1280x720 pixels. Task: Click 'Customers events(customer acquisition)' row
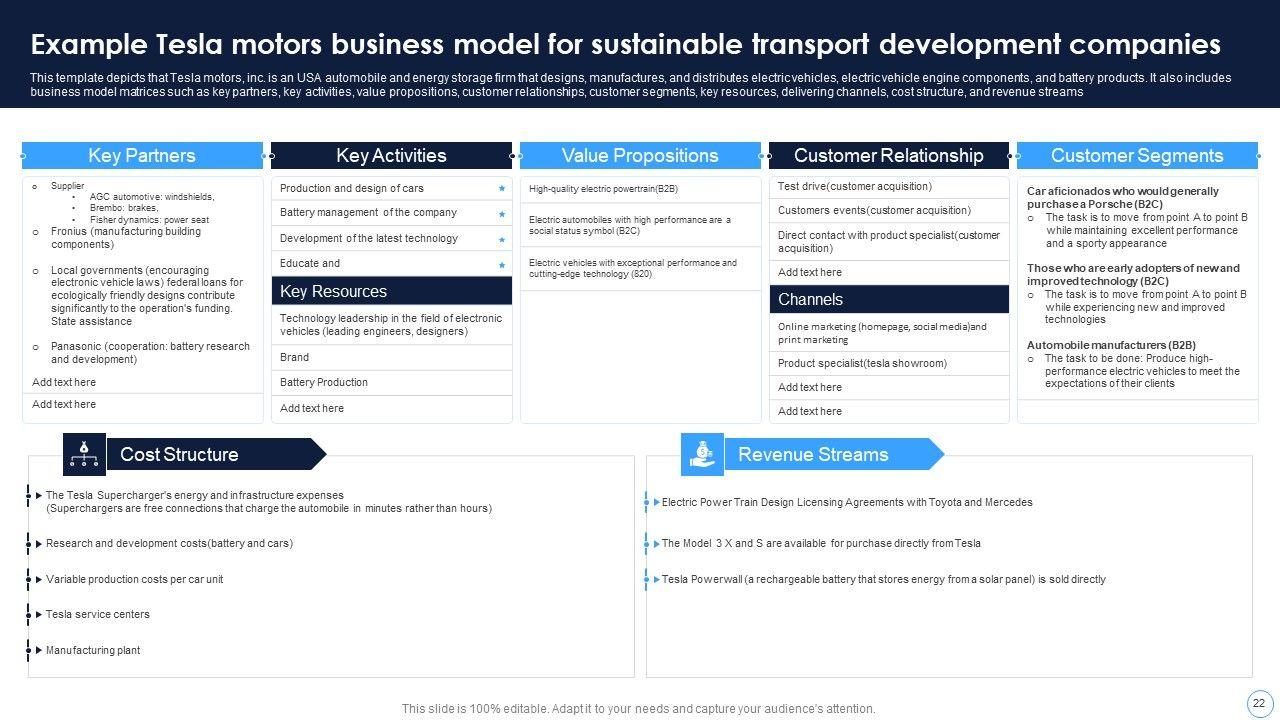[889, 210]
